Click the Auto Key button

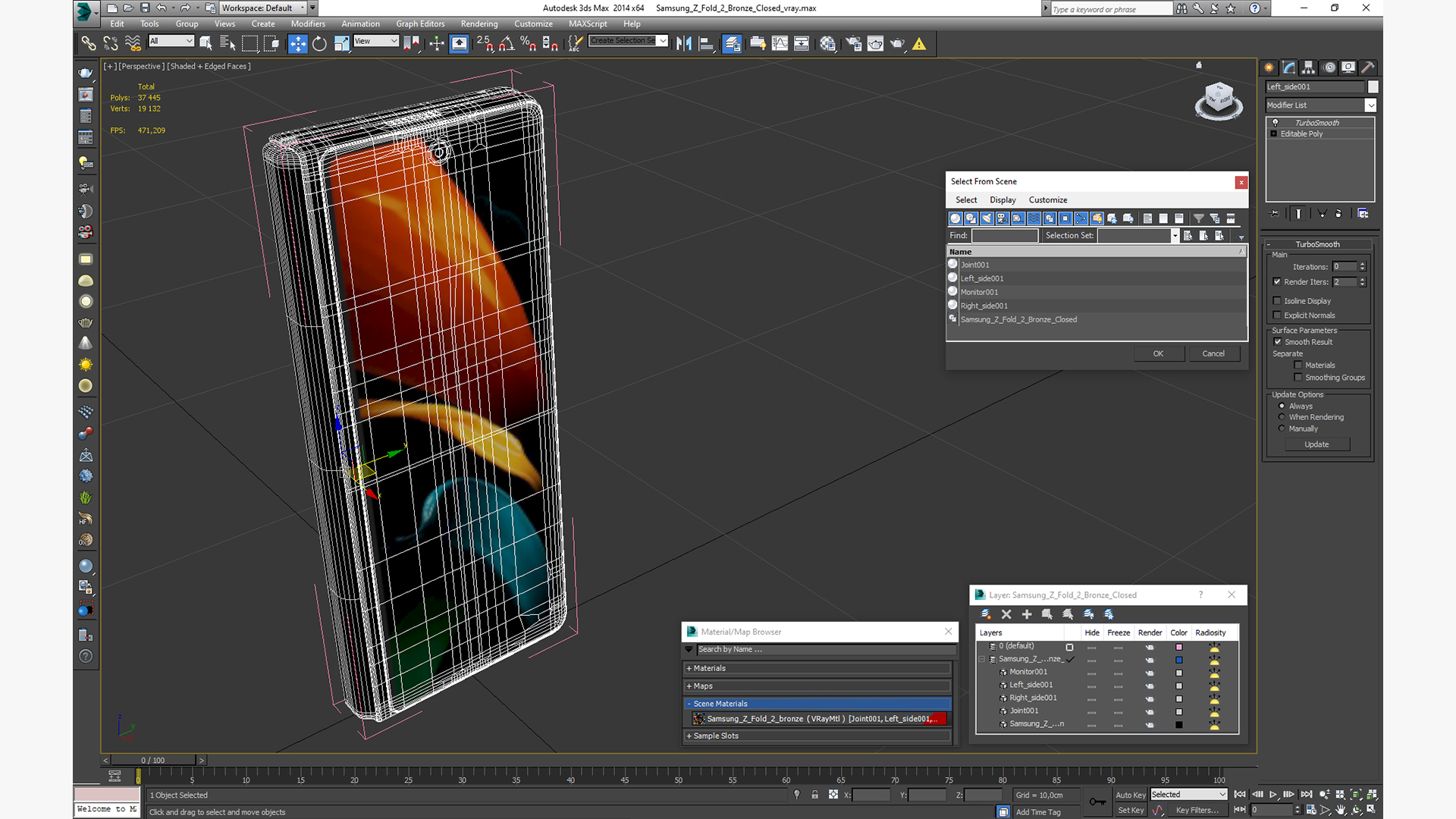click(1131, 795)
